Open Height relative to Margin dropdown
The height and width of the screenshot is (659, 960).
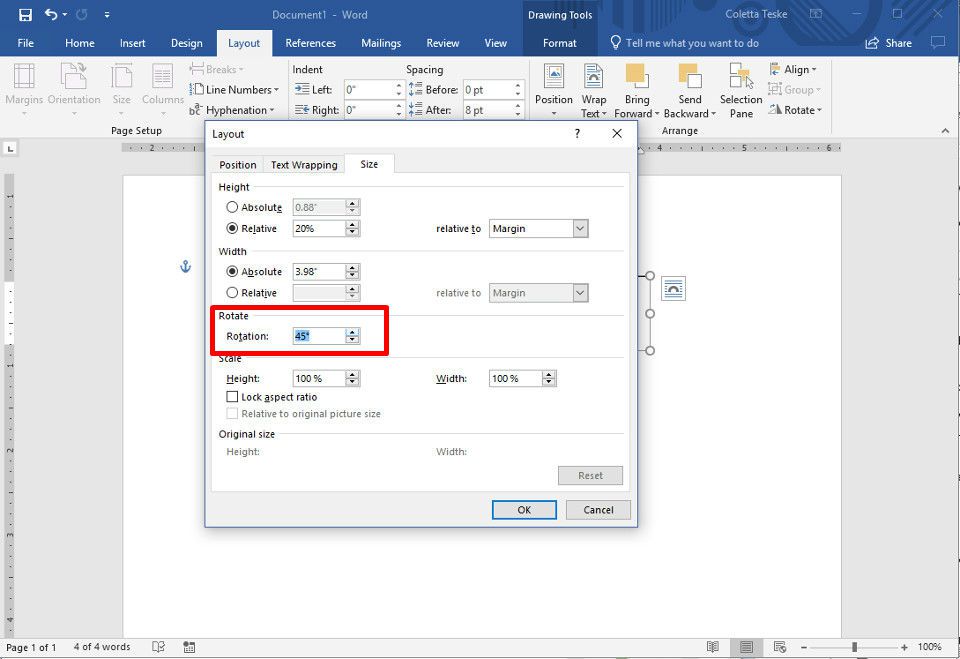tap(580, 228)
